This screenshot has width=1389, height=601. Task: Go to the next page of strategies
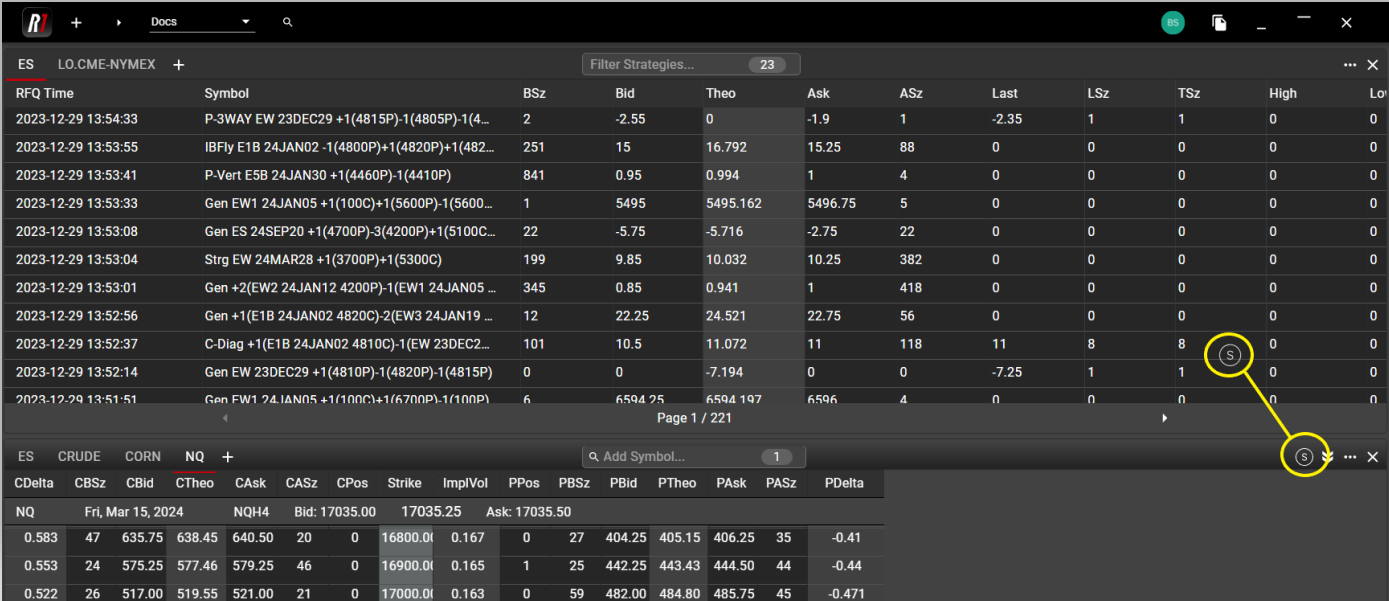coord(1164,418)
